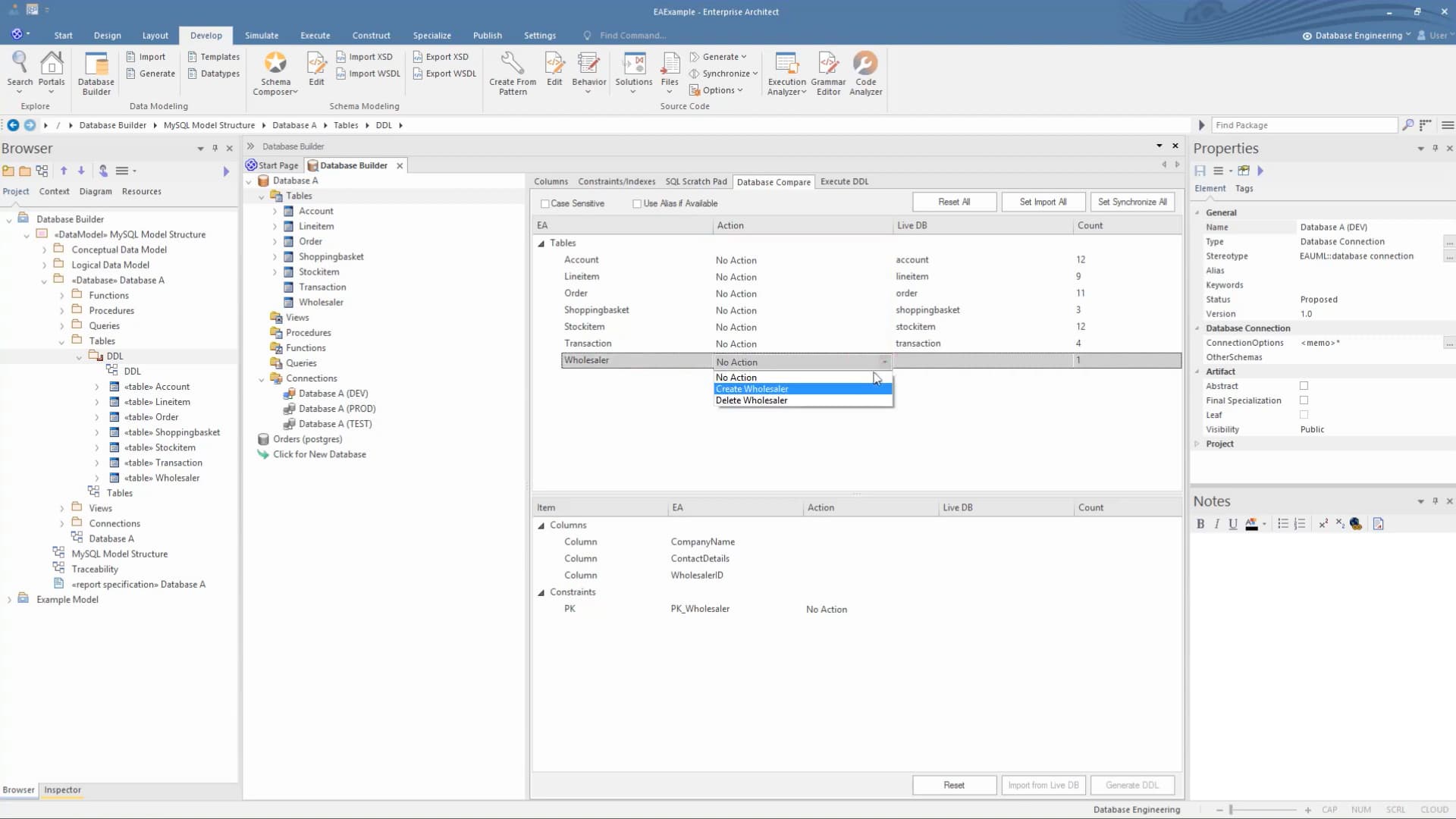The width and height of the screenshot is (1456, 819).
Task: Collapse the Columns group in details grid
Action: coord(541,526)
